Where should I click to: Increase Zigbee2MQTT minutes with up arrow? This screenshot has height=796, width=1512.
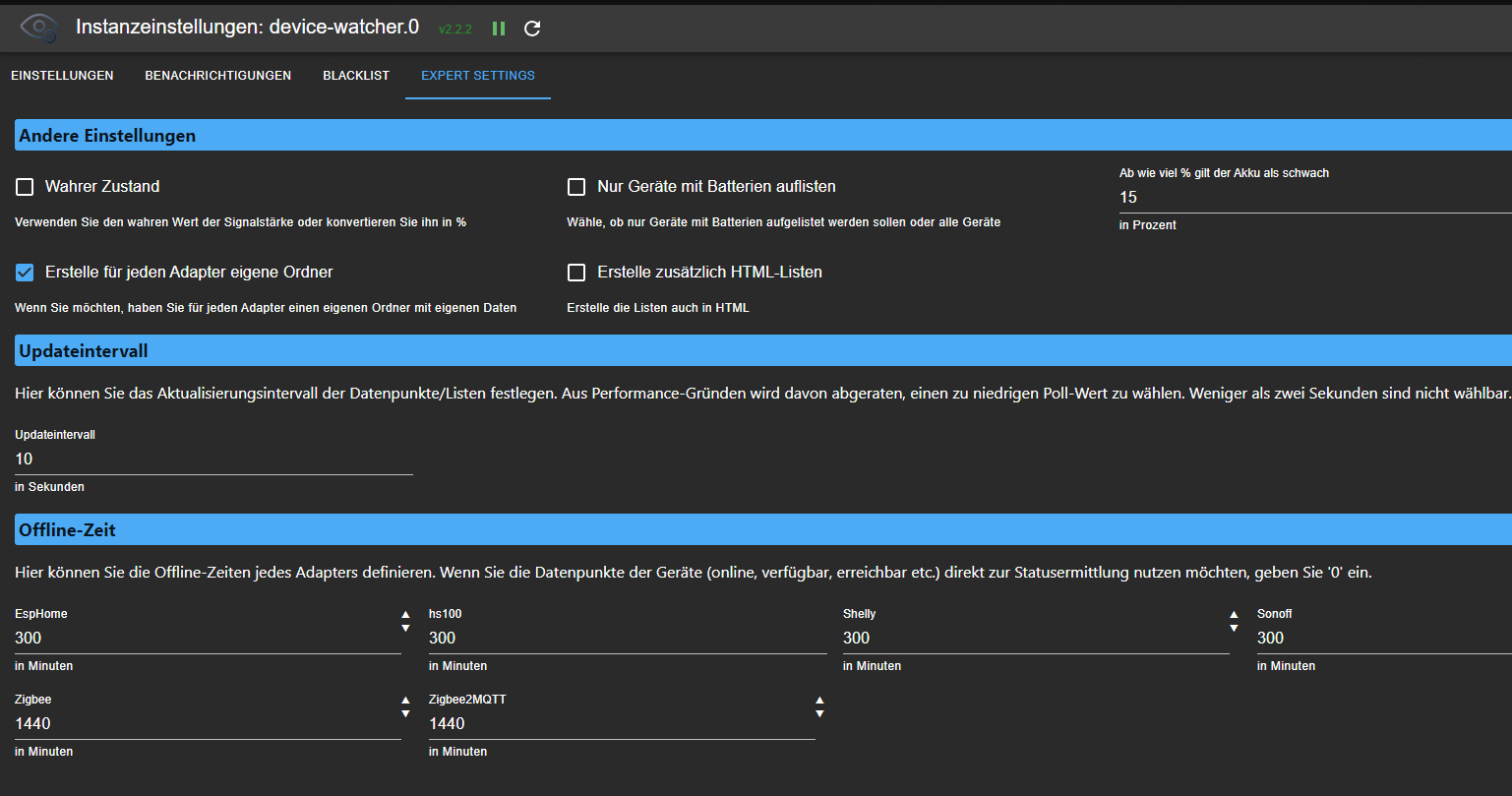819,701
